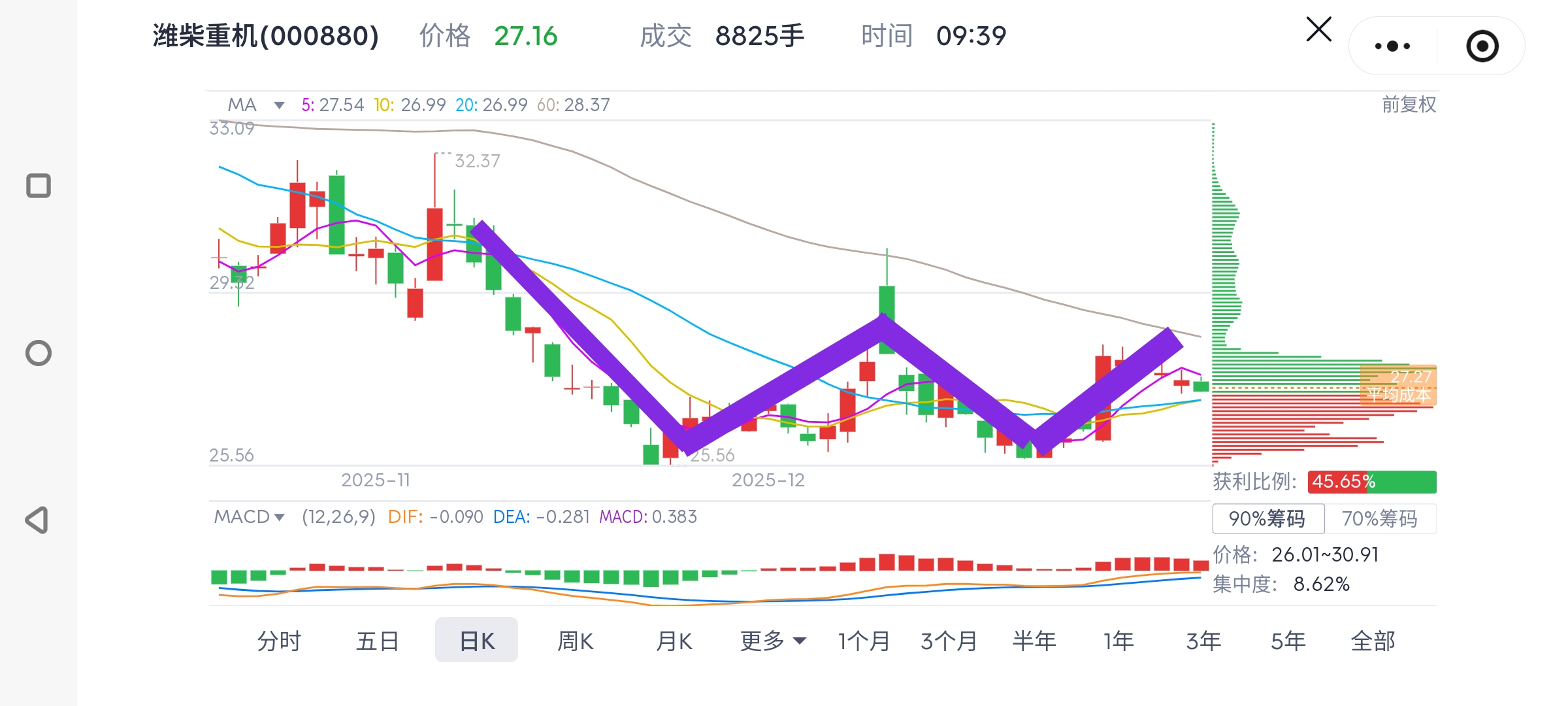The width and height of the screenshot is (1568, 706).
Task: Select the 70%筹码 toggle
Action: click(x=1380, y=518)
